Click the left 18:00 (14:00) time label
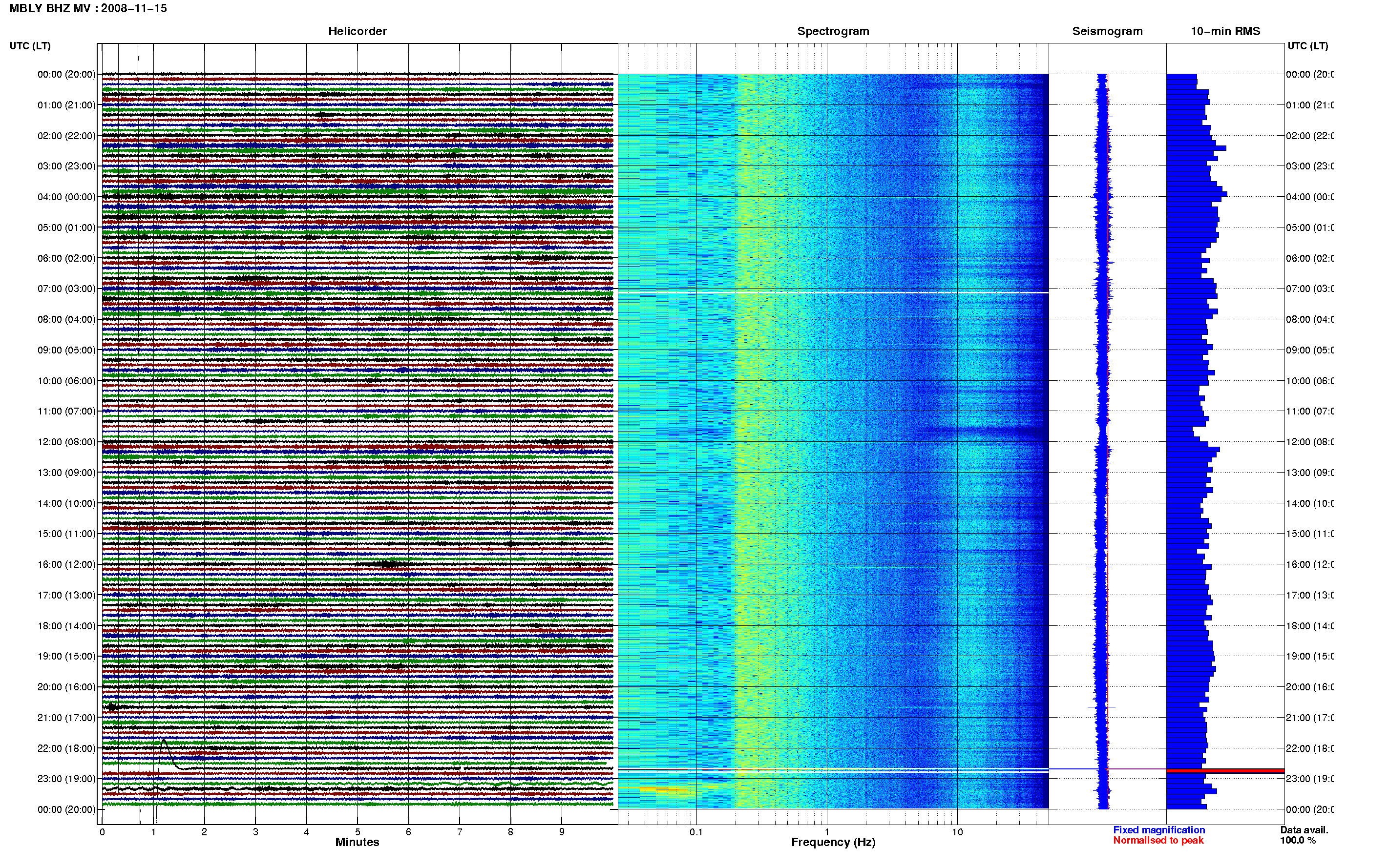 (x=66, y=626)
